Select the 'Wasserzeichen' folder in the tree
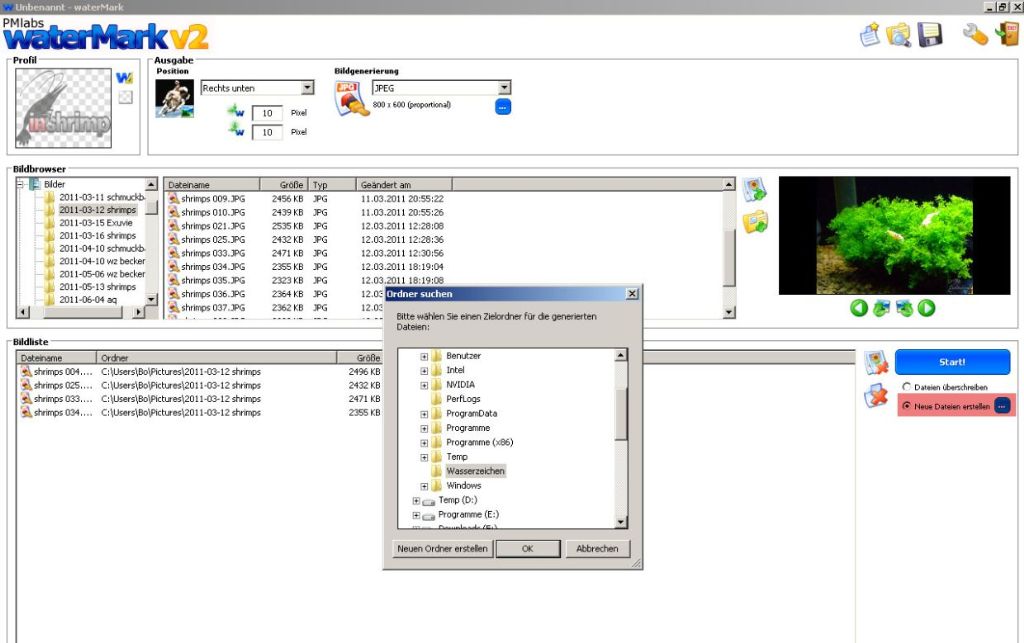The image size is (1024, 643). (475, 471)
